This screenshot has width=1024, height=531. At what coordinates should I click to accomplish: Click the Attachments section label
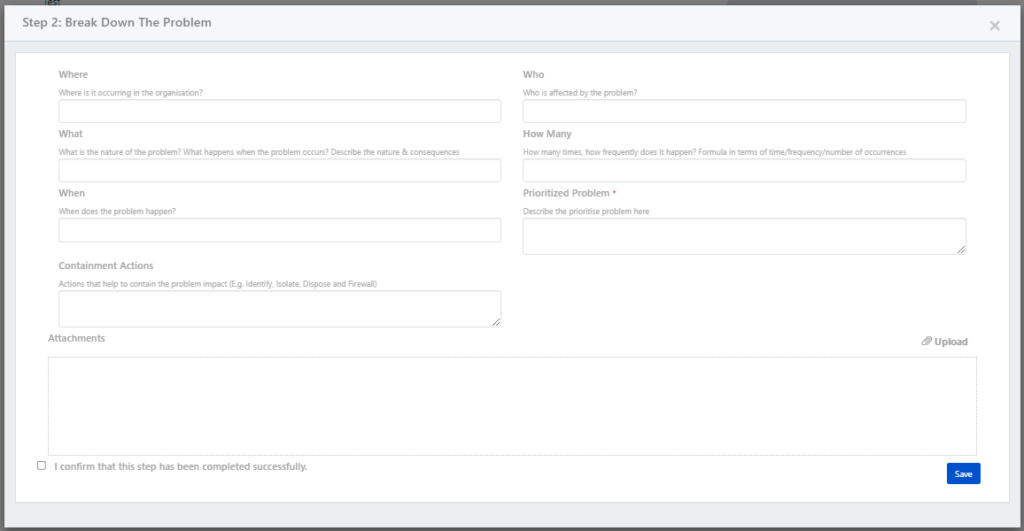(76, 339)
